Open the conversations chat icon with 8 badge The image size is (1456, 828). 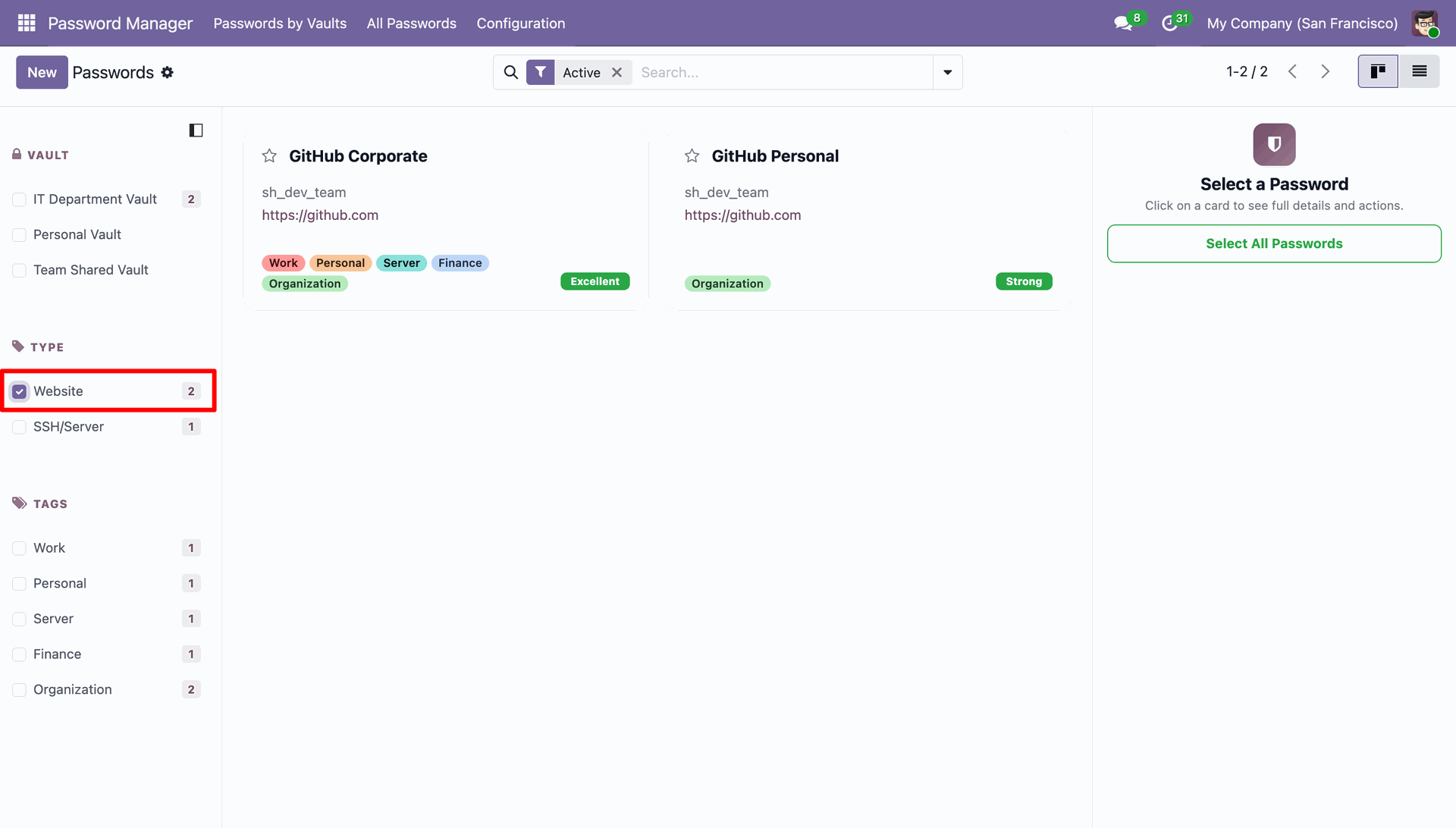click(x=1124, y=24)
